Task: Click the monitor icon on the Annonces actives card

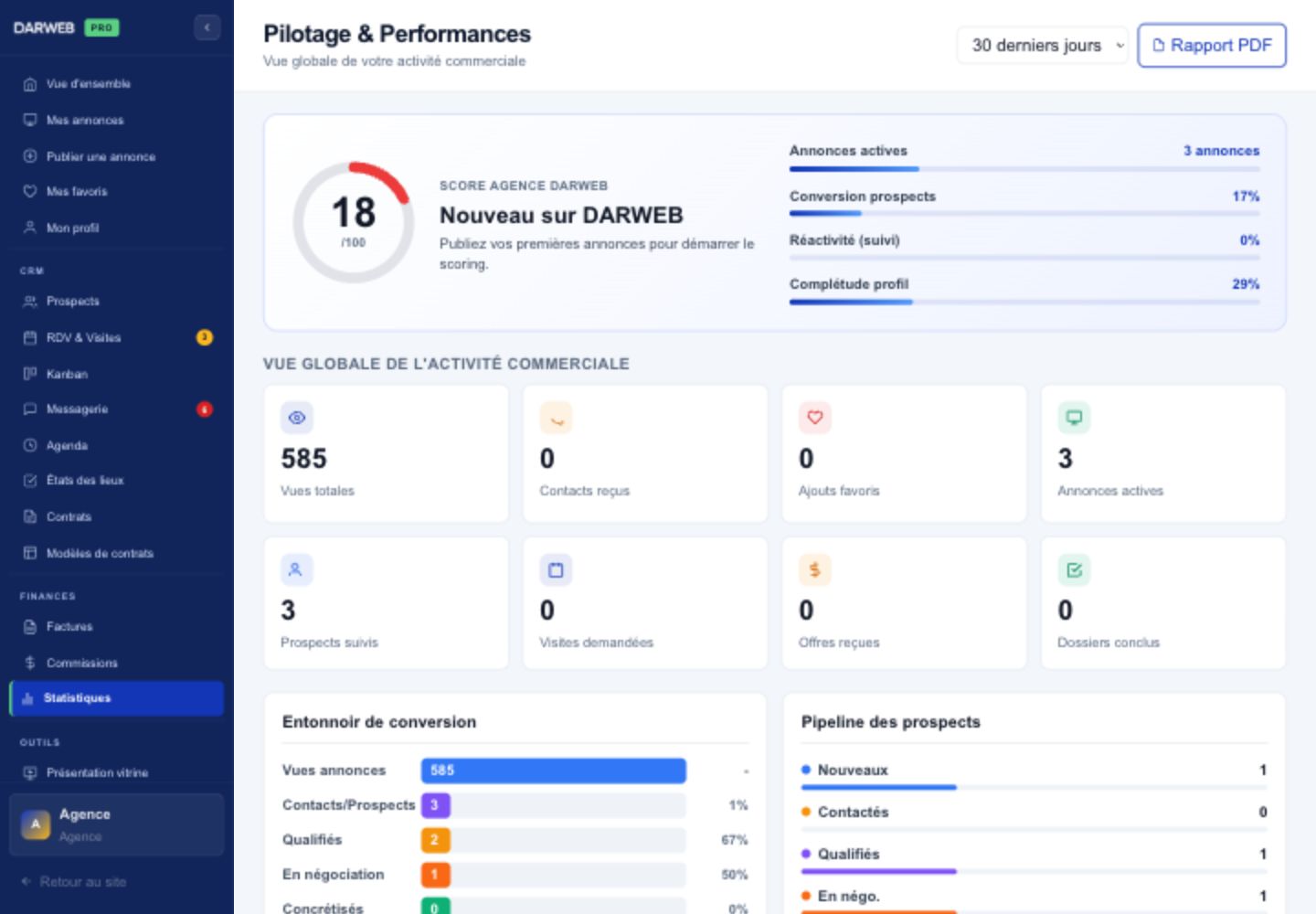Action: 1074,418
